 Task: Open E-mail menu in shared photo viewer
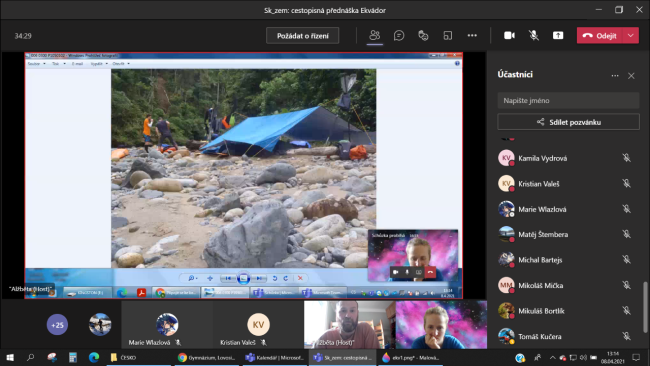[x=77, y=64]
